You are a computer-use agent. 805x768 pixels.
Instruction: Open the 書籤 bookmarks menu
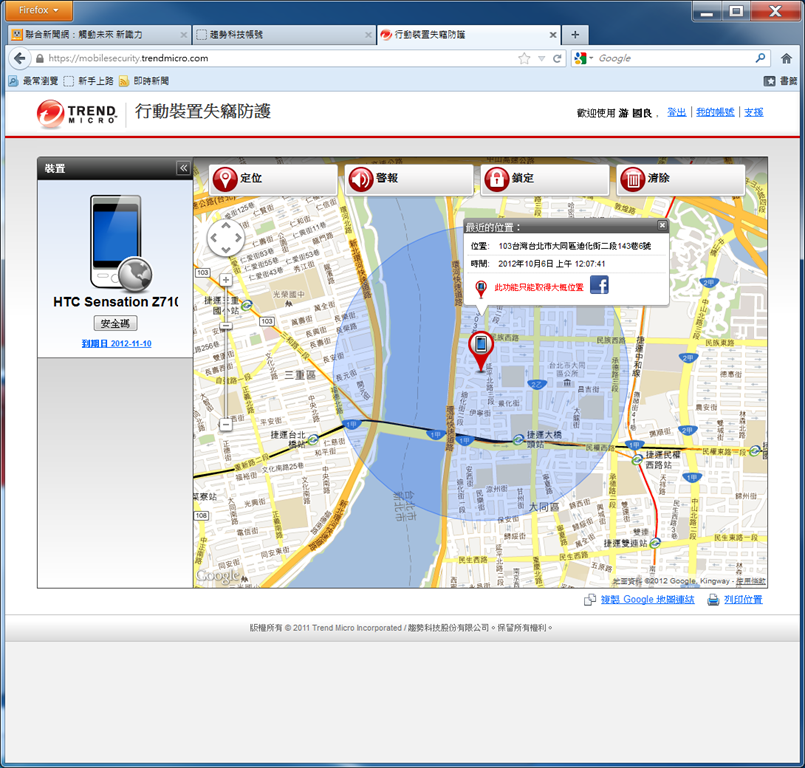pyautogui.click(x=780, y=81)
